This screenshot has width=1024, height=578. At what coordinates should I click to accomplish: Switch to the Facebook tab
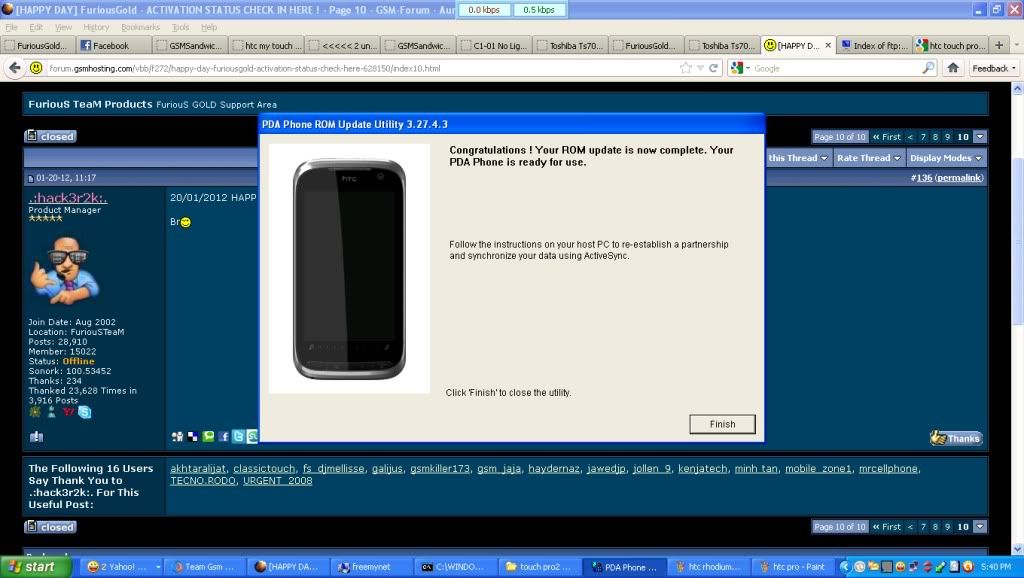(114, 45)
